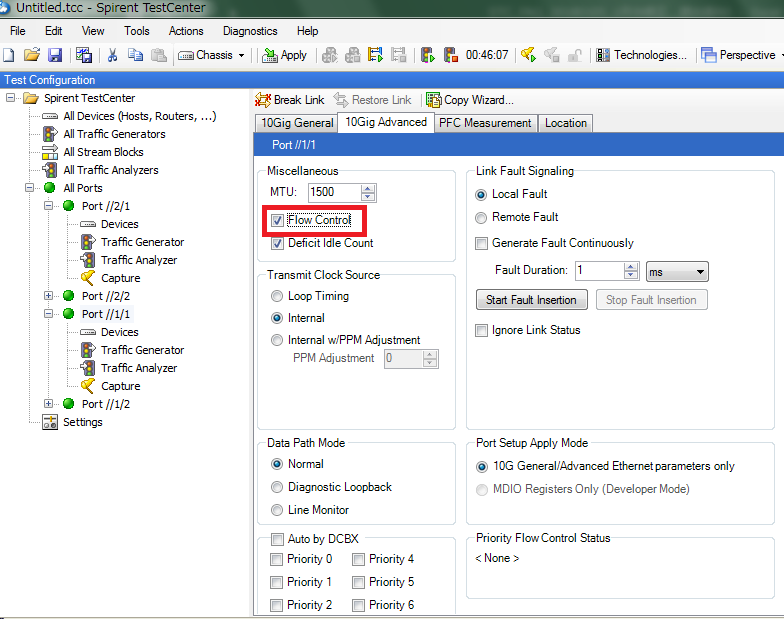Increase Fault Duration with stepper up arrow
784x619 pixels.
[631, 267]
